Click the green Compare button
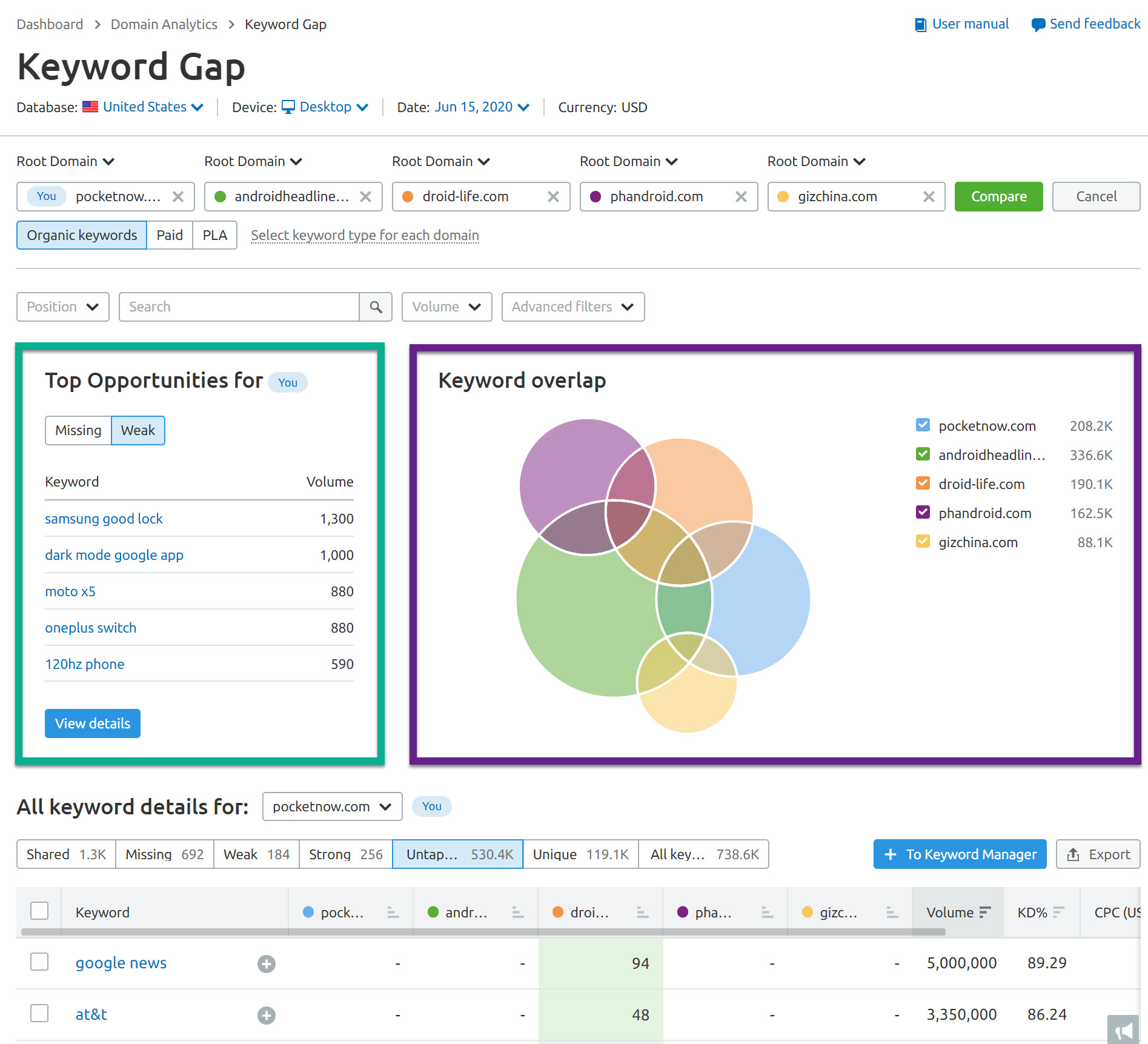Image resolution: width=1148 pixels, height=1044 pixels. pos(999,197)
